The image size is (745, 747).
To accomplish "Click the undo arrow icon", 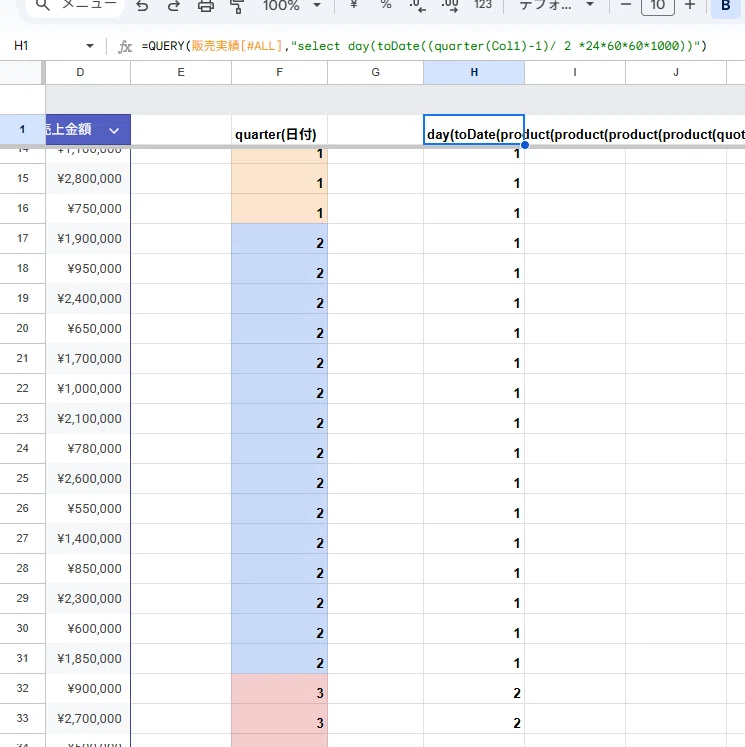I will coord(142,6).
